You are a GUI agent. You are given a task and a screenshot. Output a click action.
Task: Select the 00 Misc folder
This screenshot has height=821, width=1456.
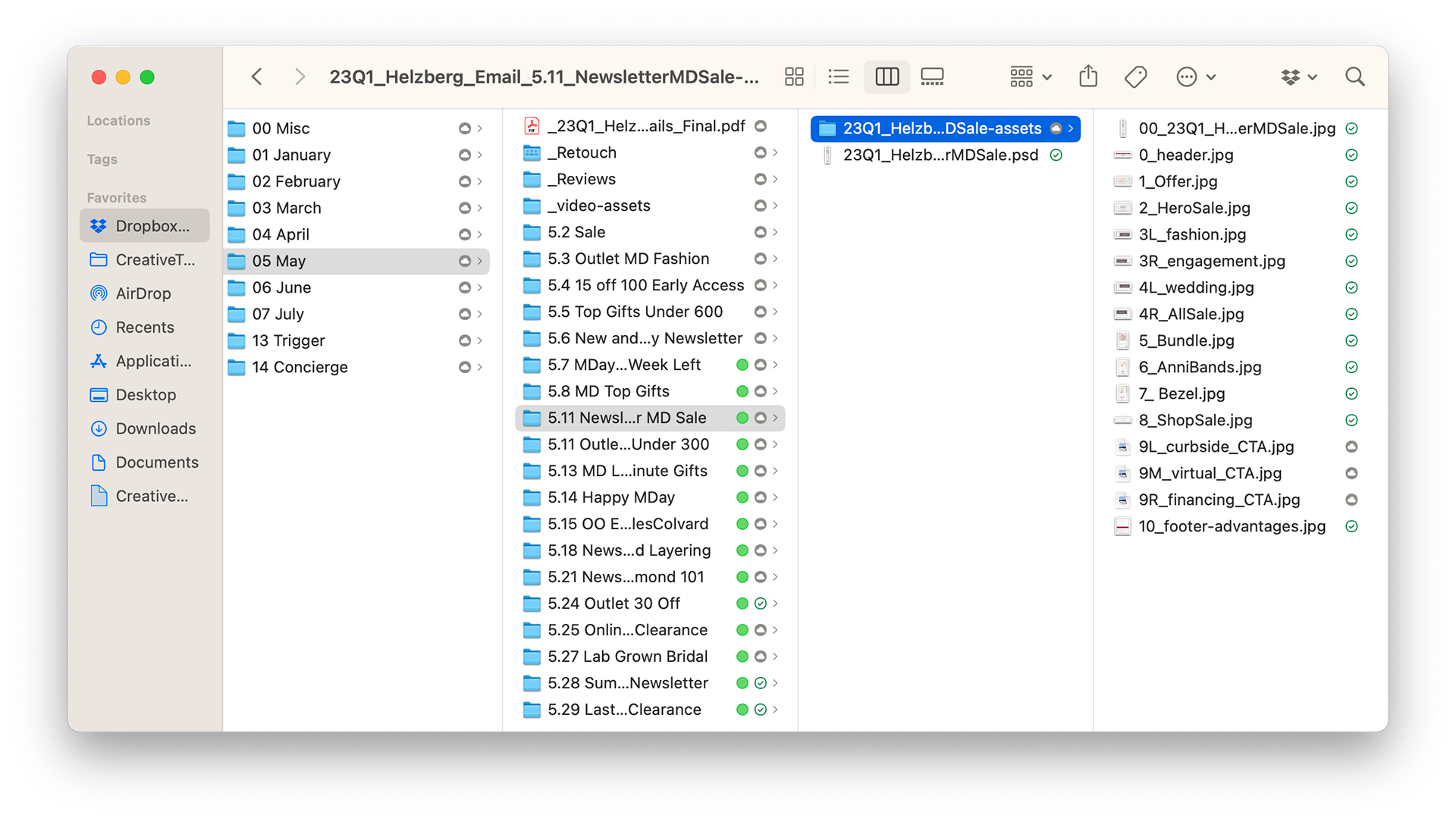[356, 128]
